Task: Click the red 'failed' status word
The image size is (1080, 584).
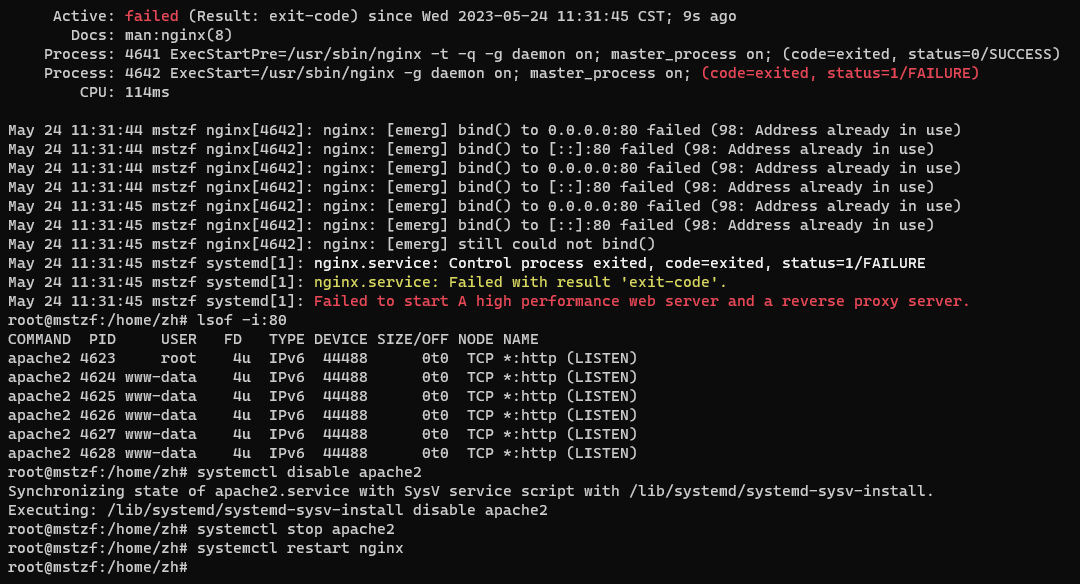Action: tap(152, 16)
